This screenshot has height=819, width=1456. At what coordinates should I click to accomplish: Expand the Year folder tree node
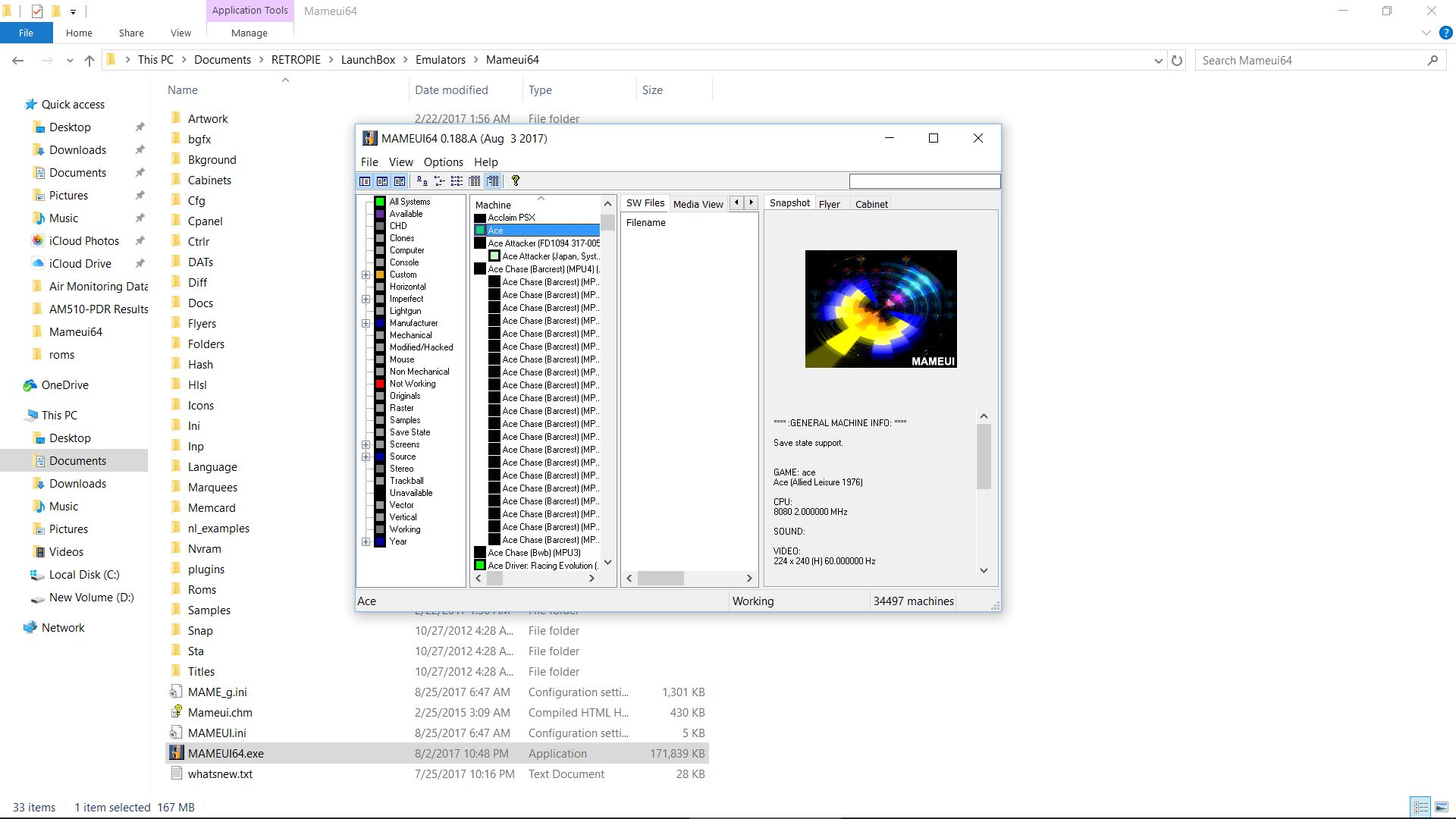pos(366,541)
